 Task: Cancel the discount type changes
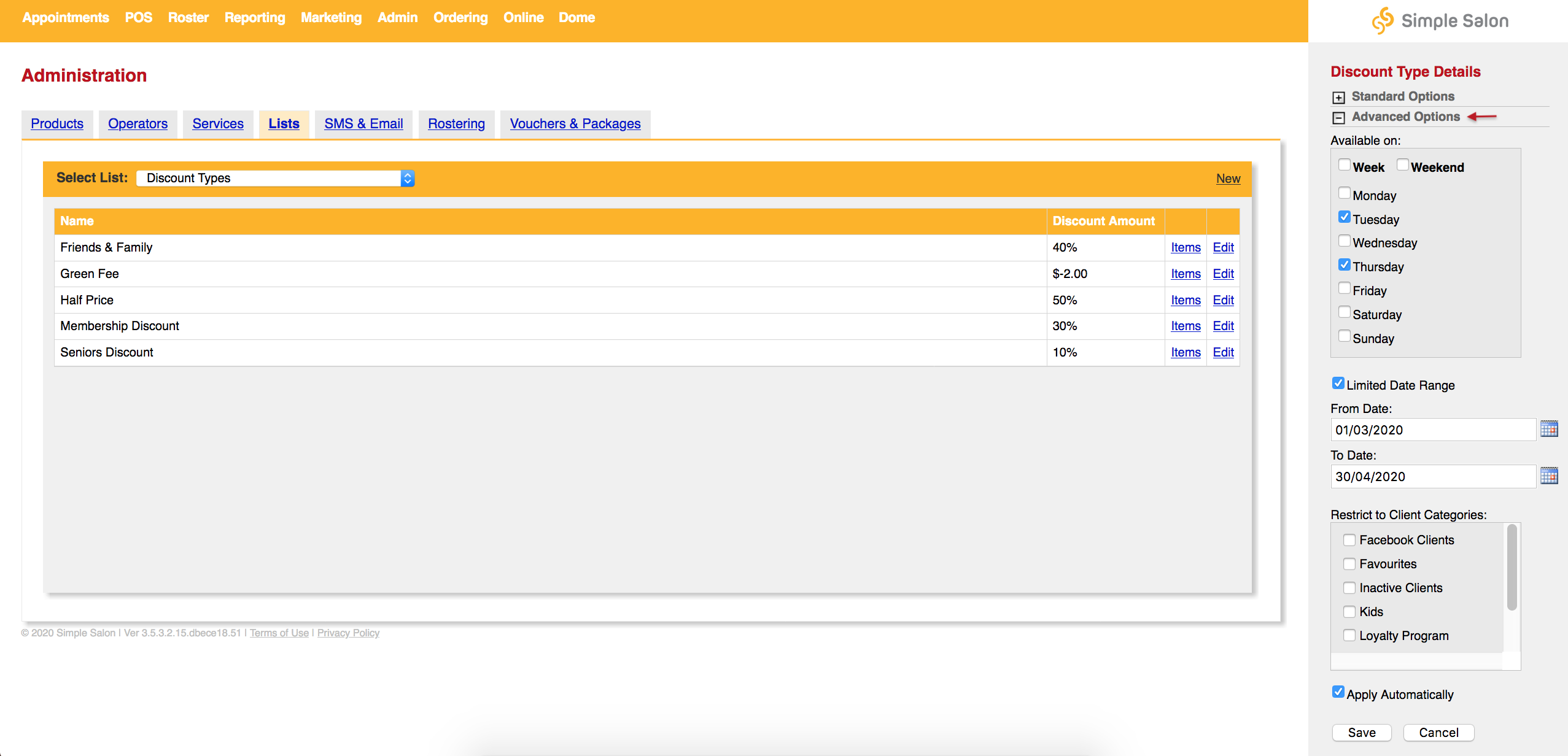(1438, 733)
